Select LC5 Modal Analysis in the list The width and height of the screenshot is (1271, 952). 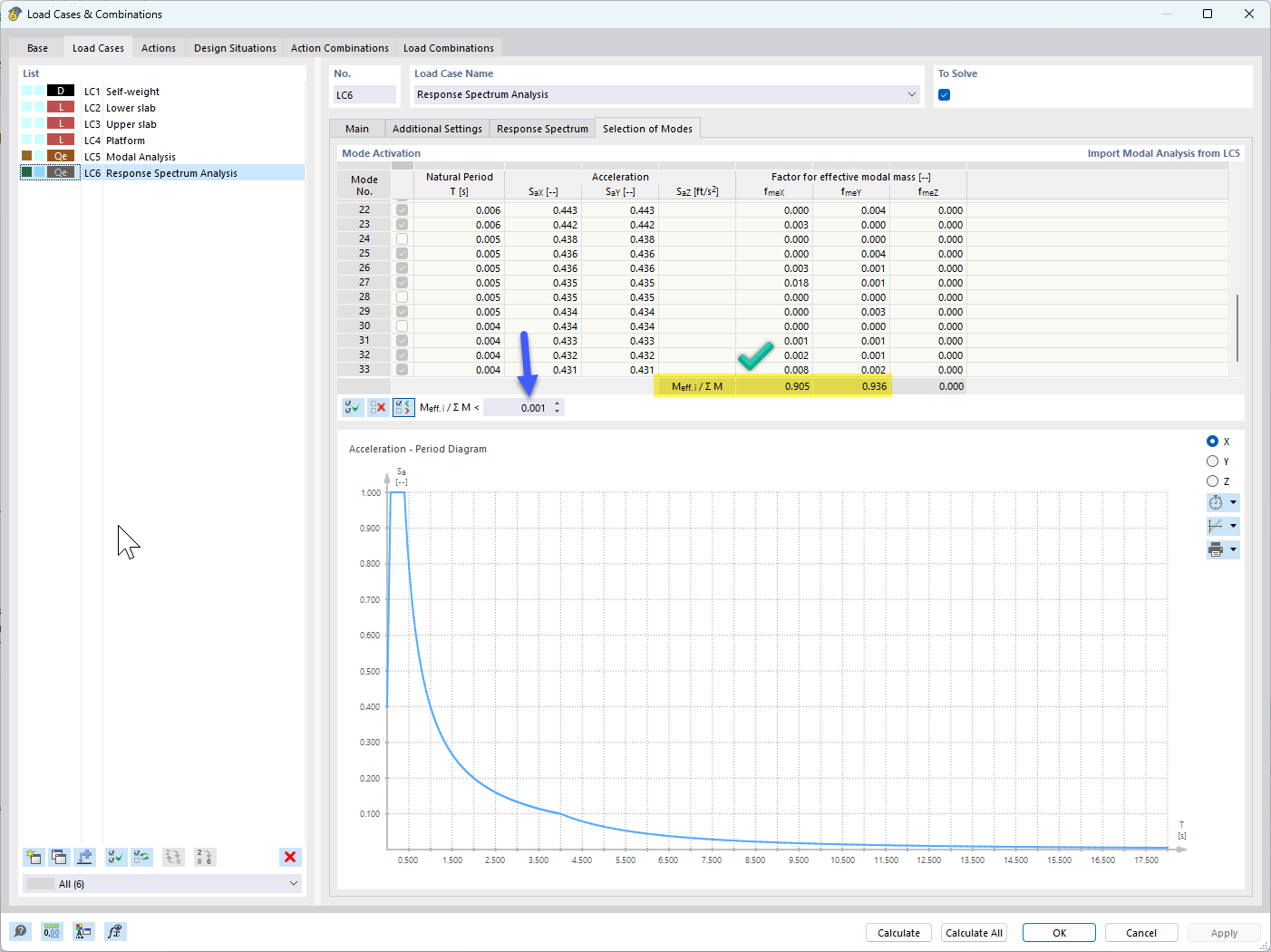pyautogui.click(x=141, y=157)
